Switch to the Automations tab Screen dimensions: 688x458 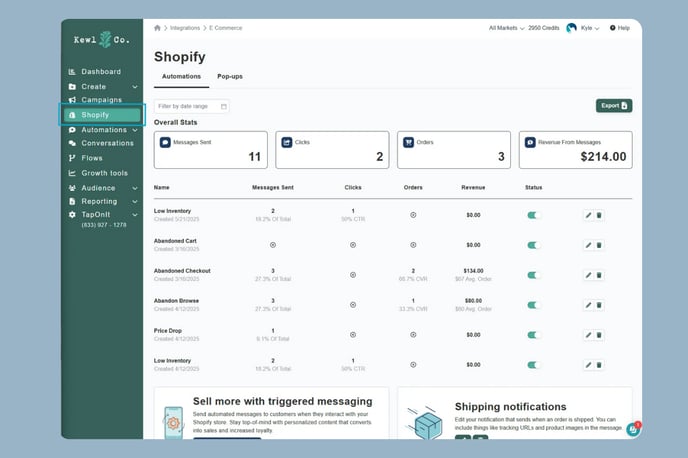tap(181, 77)
